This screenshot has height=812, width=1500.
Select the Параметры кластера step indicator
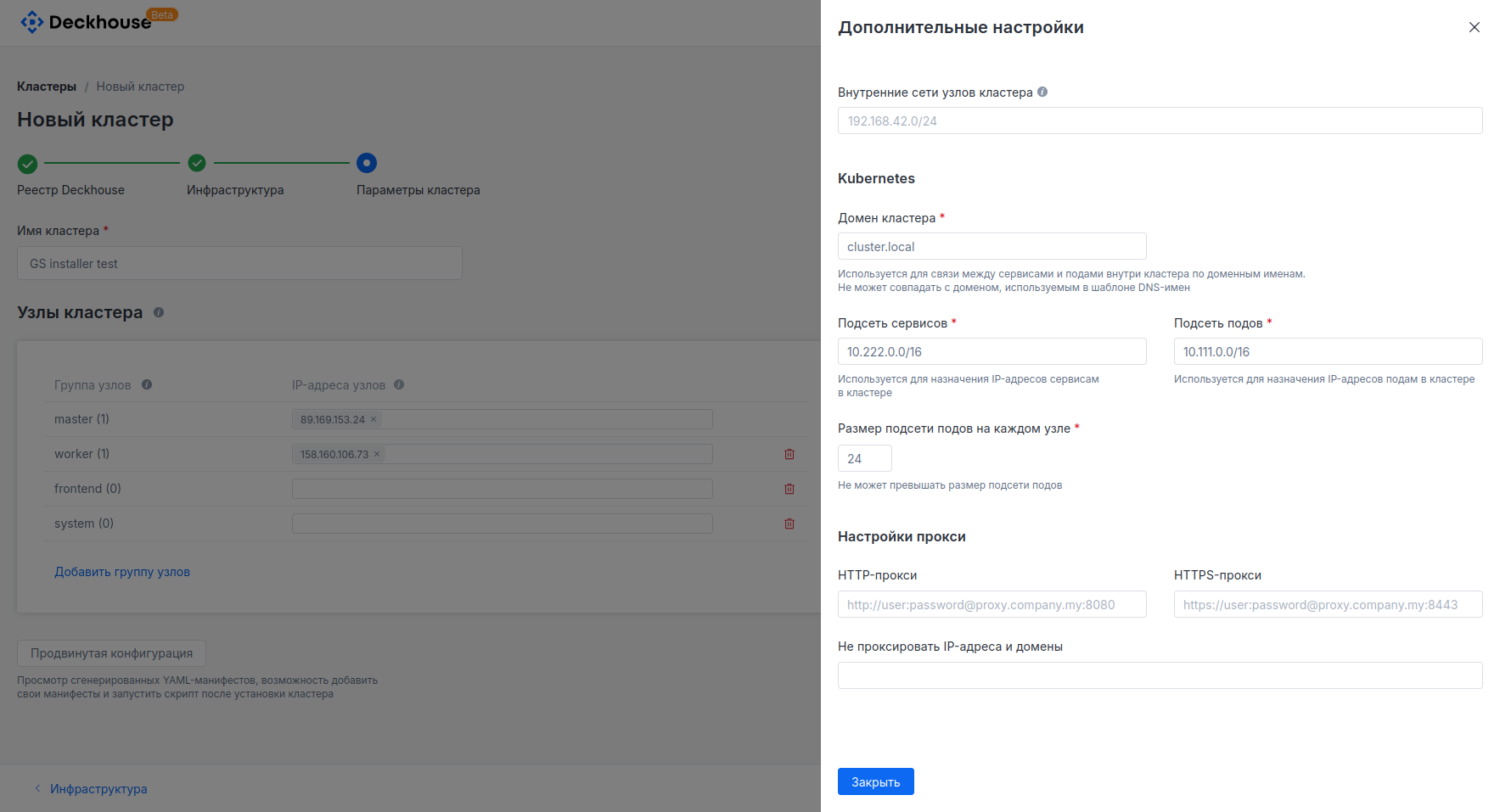coord(367,163)
